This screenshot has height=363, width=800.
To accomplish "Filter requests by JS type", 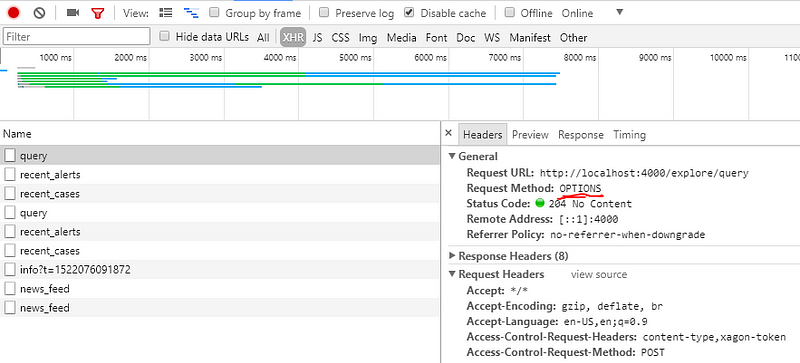I will pos(317,37).
